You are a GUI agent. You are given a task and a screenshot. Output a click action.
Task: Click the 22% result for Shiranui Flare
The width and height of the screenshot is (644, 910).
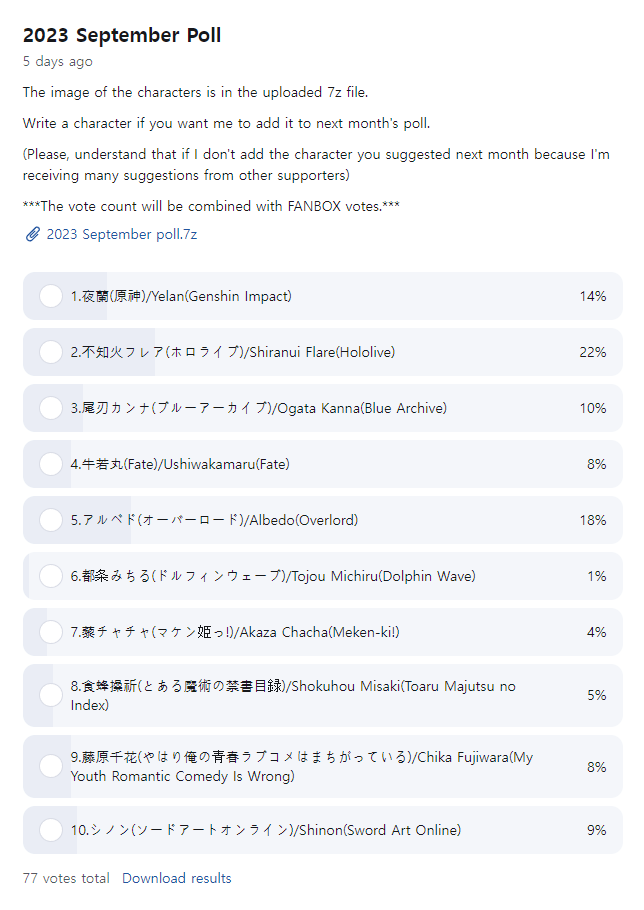point(592,352)
